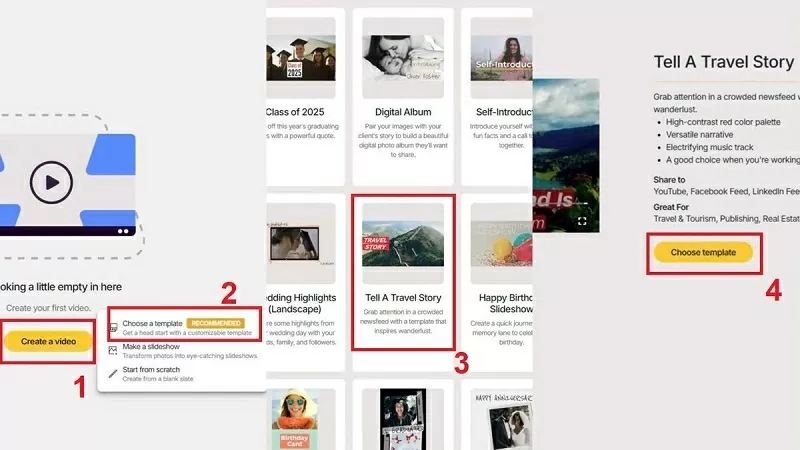Open the Self-Introduction template thumbnail
Viewport: 800px width, 450px height.
pos(502,58)
